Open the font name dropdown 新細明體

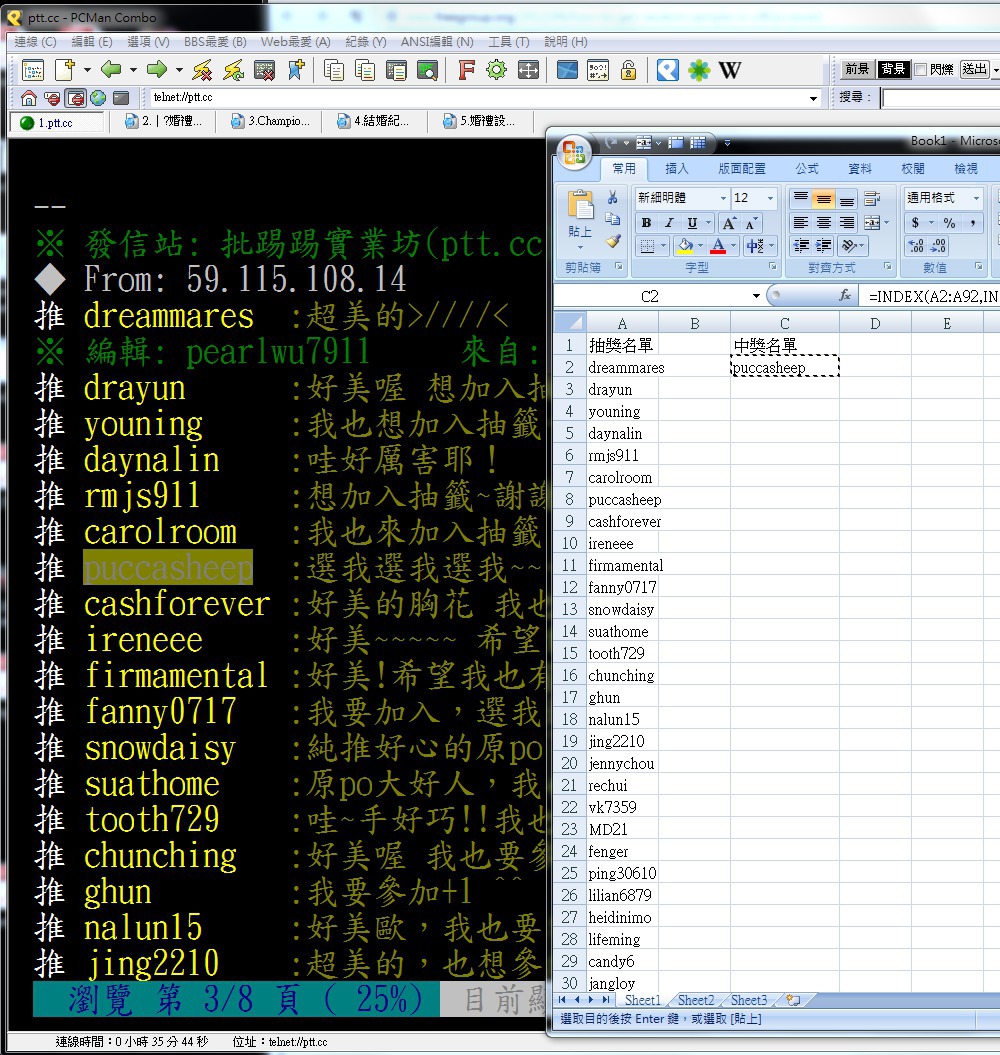point(722,198)
